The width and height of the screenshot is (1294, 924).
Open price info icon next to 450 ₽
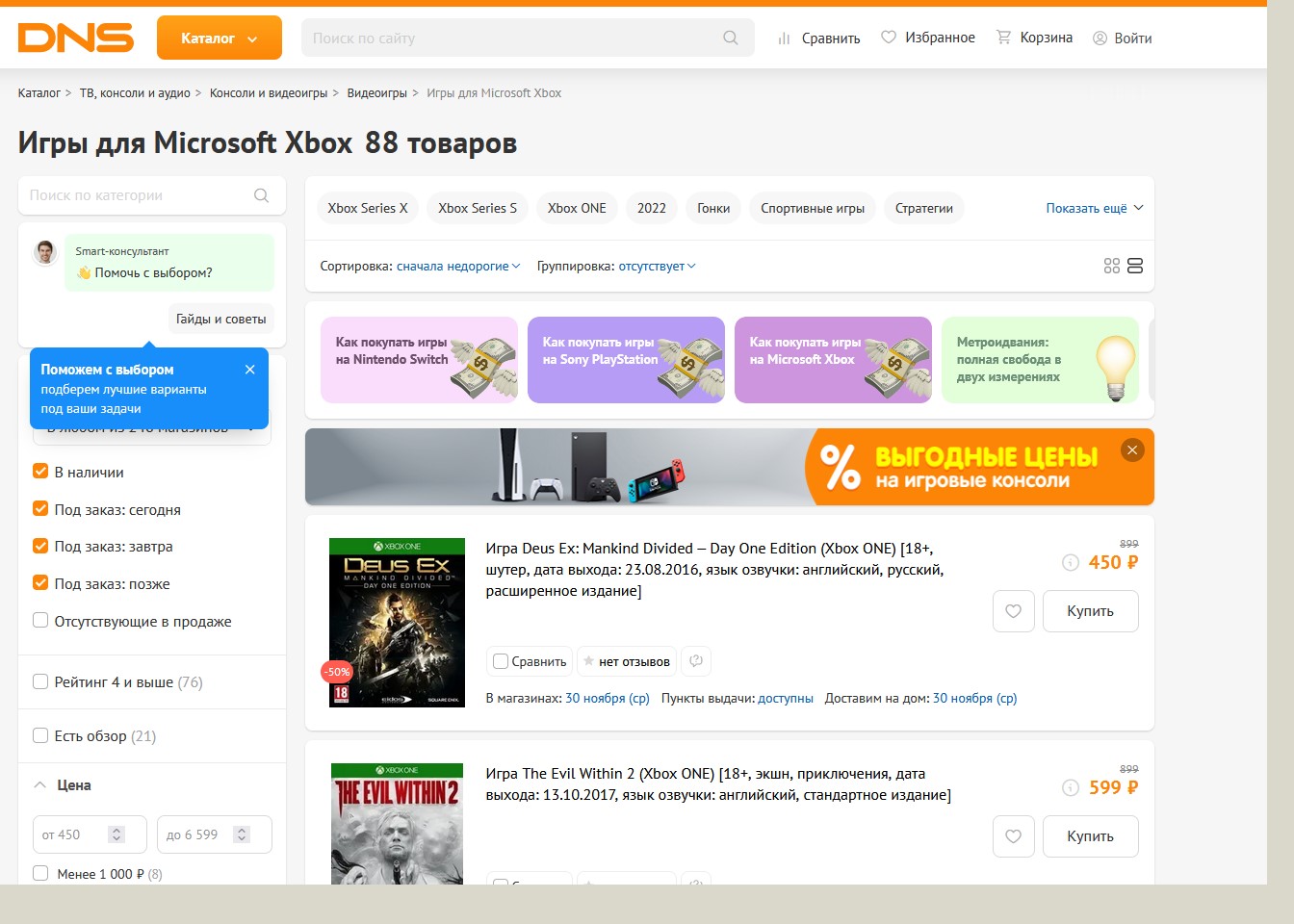[x=1071, y=563]
